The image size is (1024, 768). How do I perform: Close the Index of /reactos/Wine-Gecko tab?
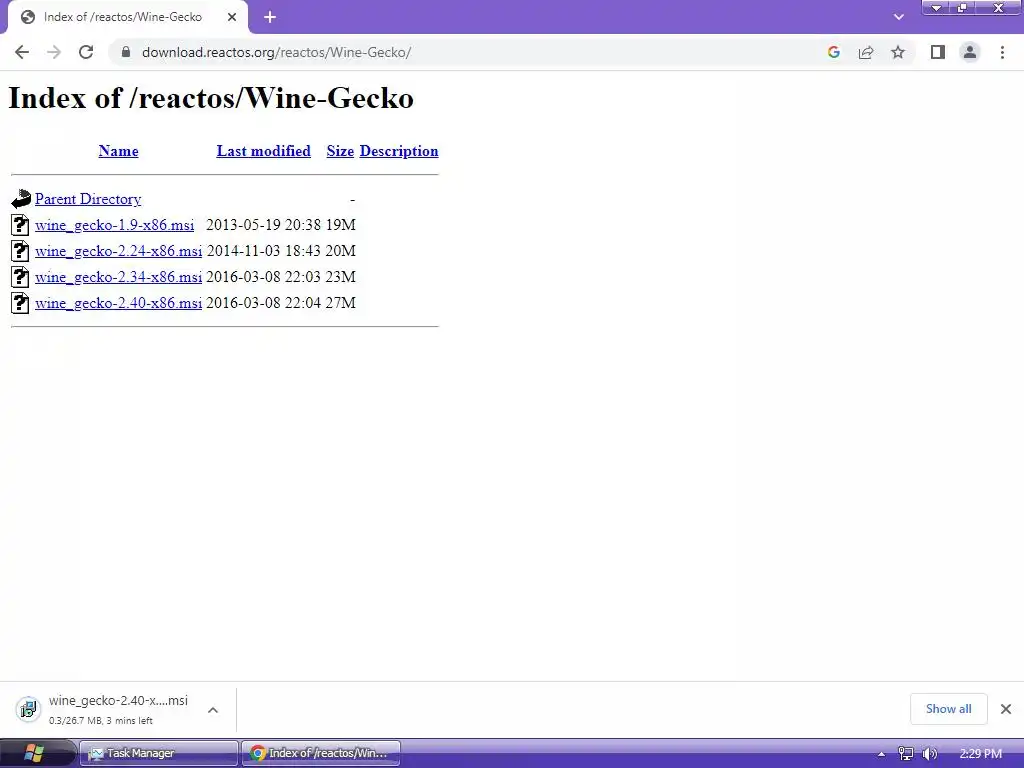[x=232, y=17]
